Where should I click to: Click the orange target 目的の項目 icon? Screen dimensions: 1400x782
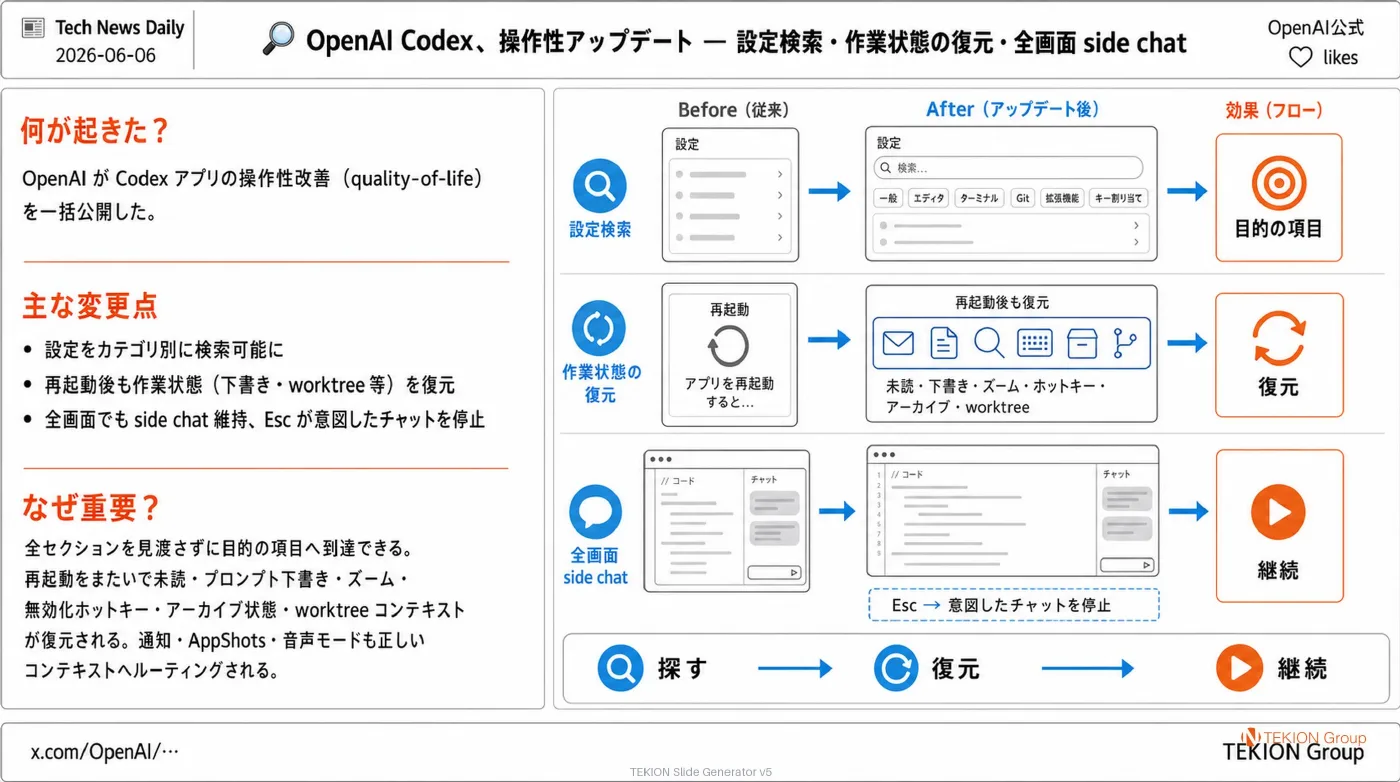point(1279,183)
